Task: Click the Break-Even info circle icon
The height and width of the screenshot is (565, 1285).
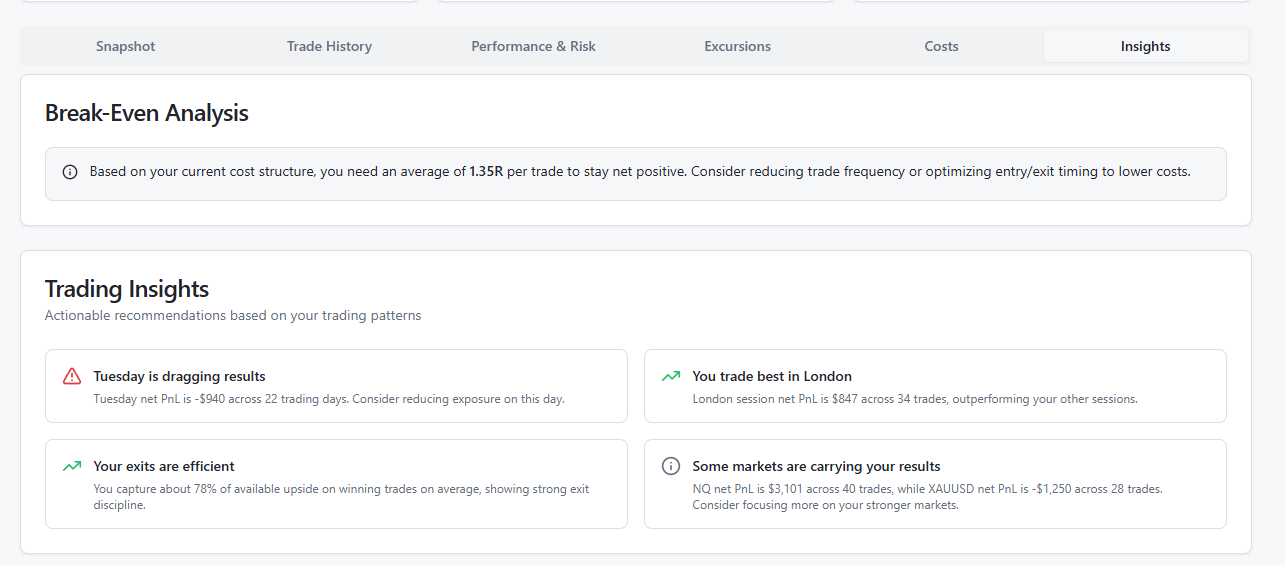Action: (x=70, y=172)
